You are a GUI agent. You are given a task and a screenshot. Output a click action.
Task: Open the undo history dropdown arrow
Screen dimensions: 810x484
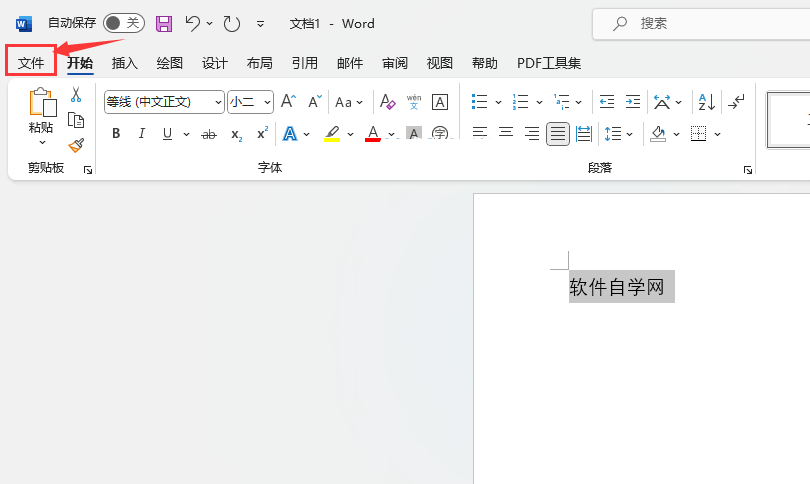coord(209,24)
